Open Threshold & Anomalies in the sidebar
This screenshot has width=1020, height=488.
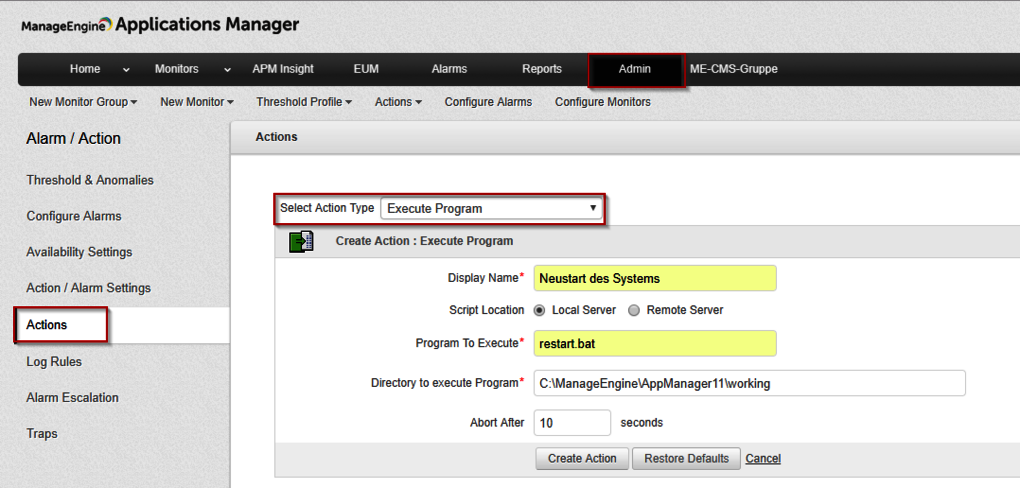pos(90,180)
